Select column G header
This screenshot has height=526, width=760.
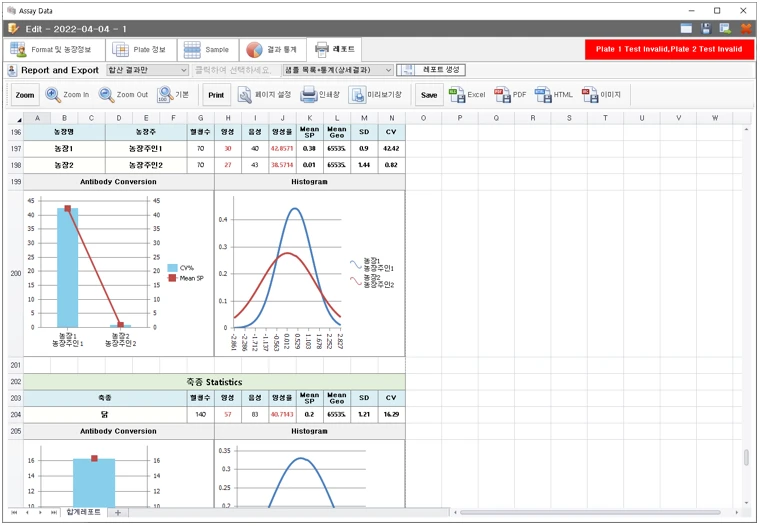tap(200, 118)
